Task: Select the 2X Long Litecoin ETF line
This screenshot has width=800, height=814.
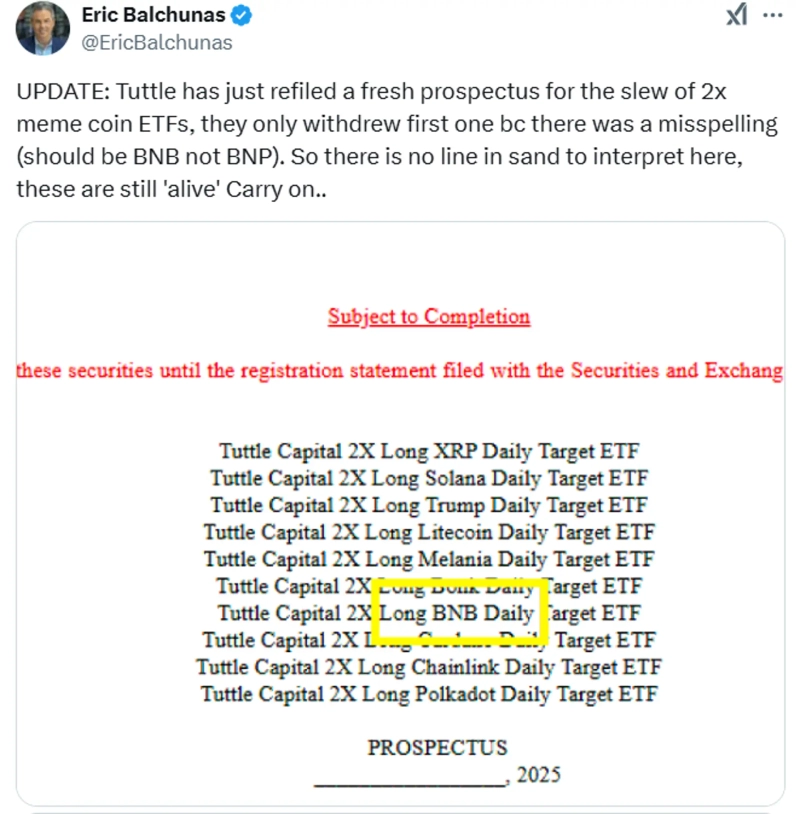Action: tap(429, 532)
